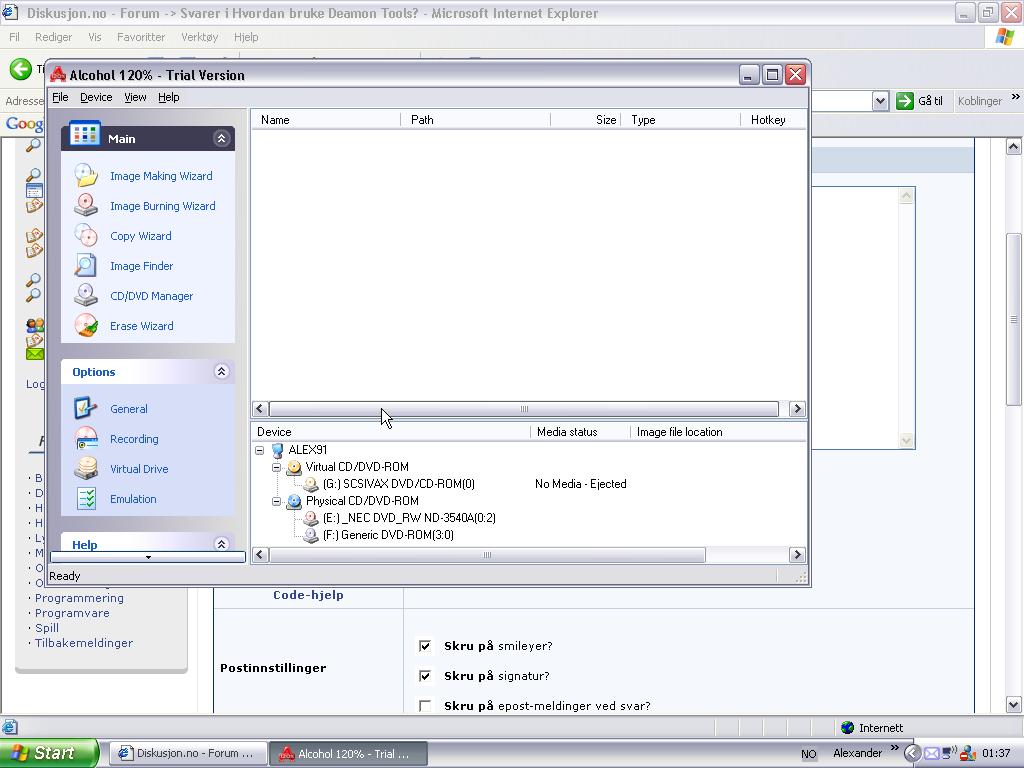Open the Internet Explorer address bar dropdown

point(880,101)
